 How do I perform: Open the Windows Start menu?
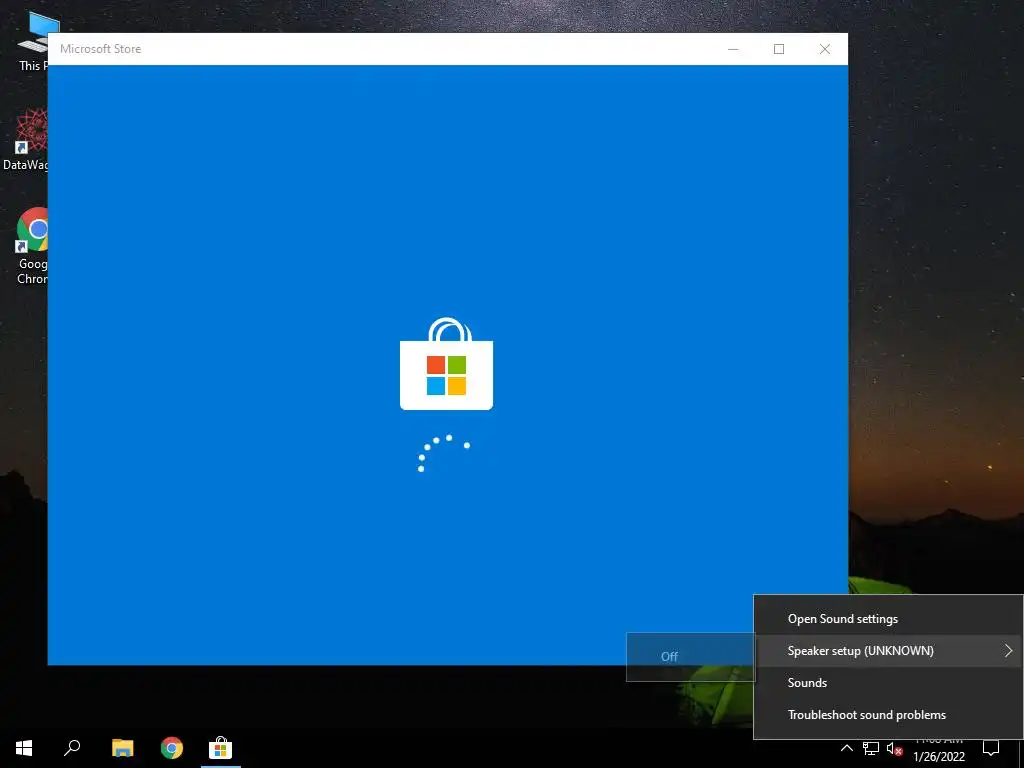[24, 748]
